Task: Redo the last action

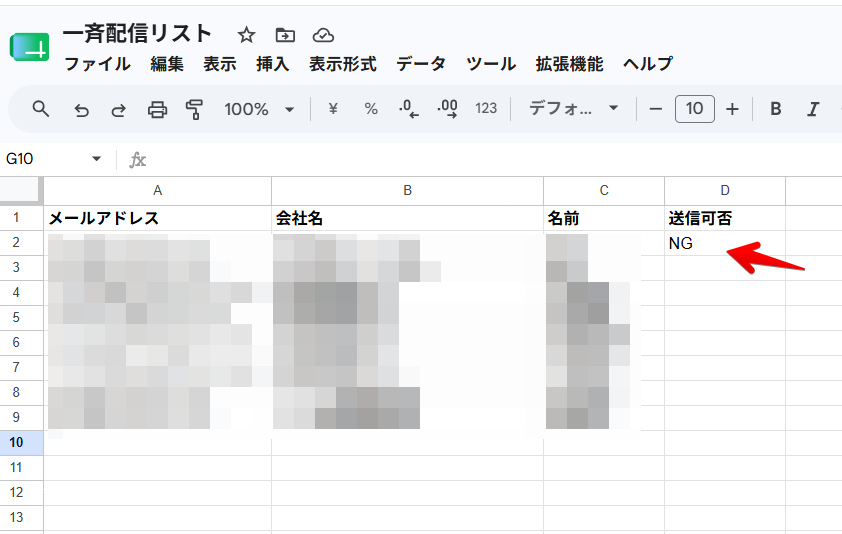Action: [x=119, y=110]
